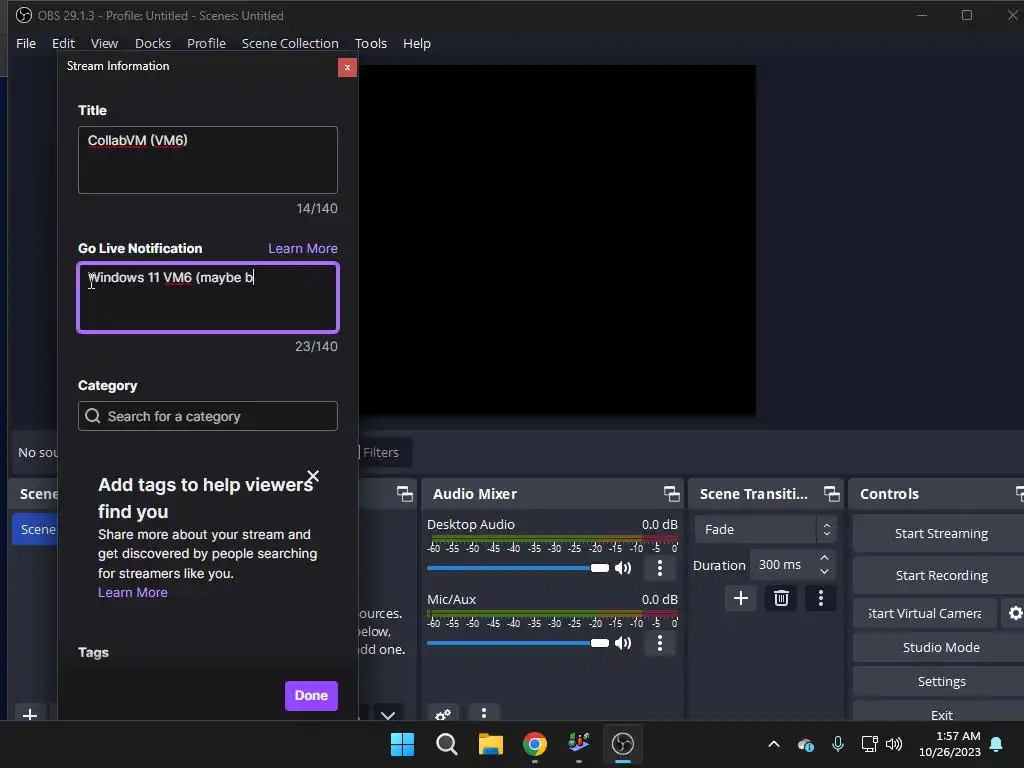Open Windows Search on taskbar
This screenshot has height=768, width=1024.
pos(447,744)
